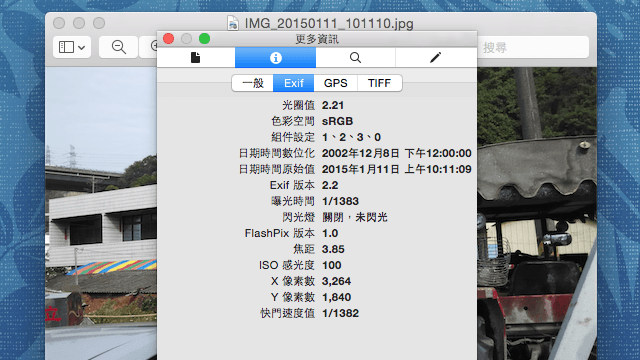The height and width of the screenshot is (360, 640).
Task: Click the 快門速度值 label
Action: click(288, 313)
